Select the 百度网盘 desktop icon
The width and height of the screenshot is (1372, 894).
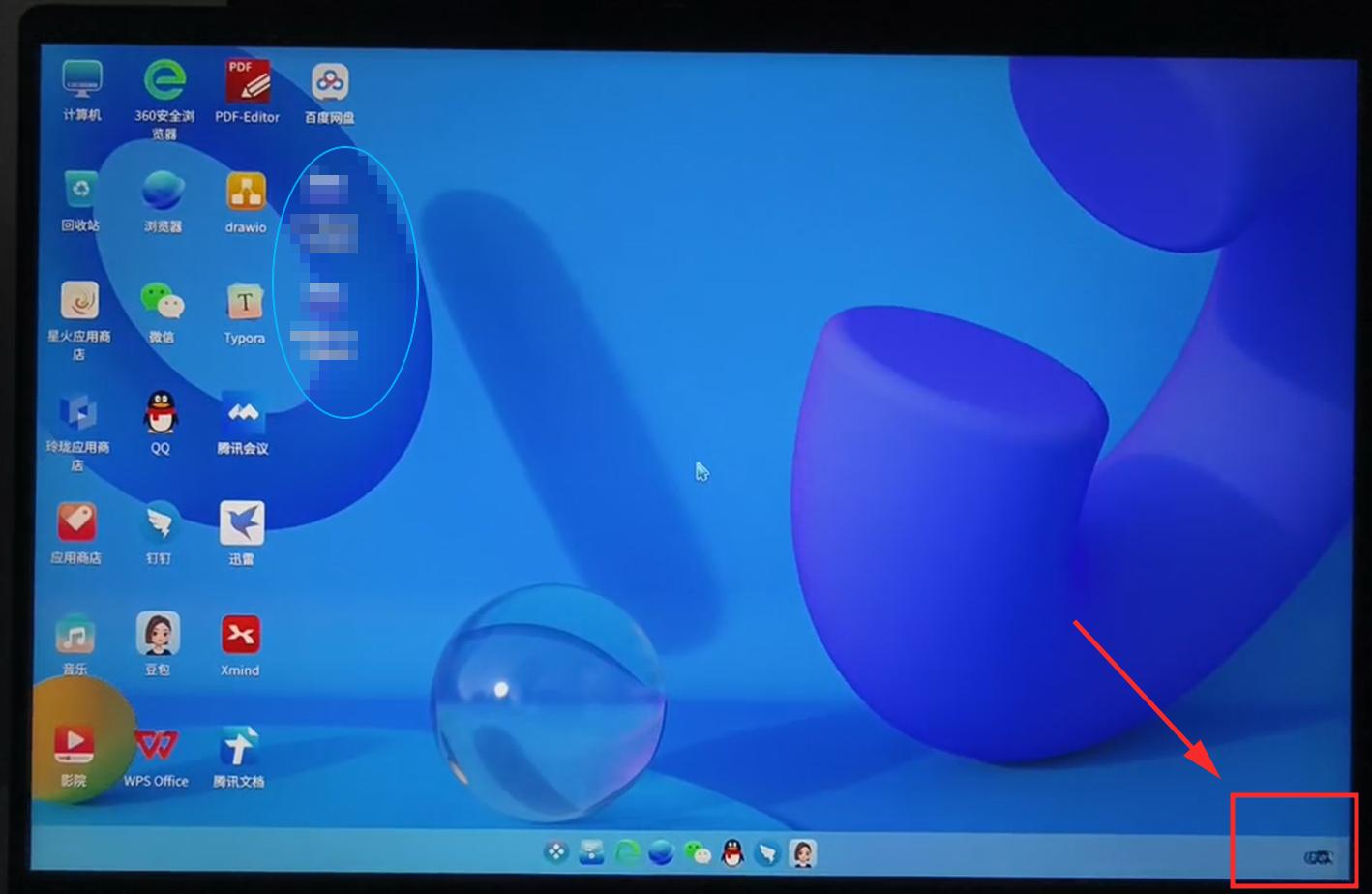pos(330,82)
